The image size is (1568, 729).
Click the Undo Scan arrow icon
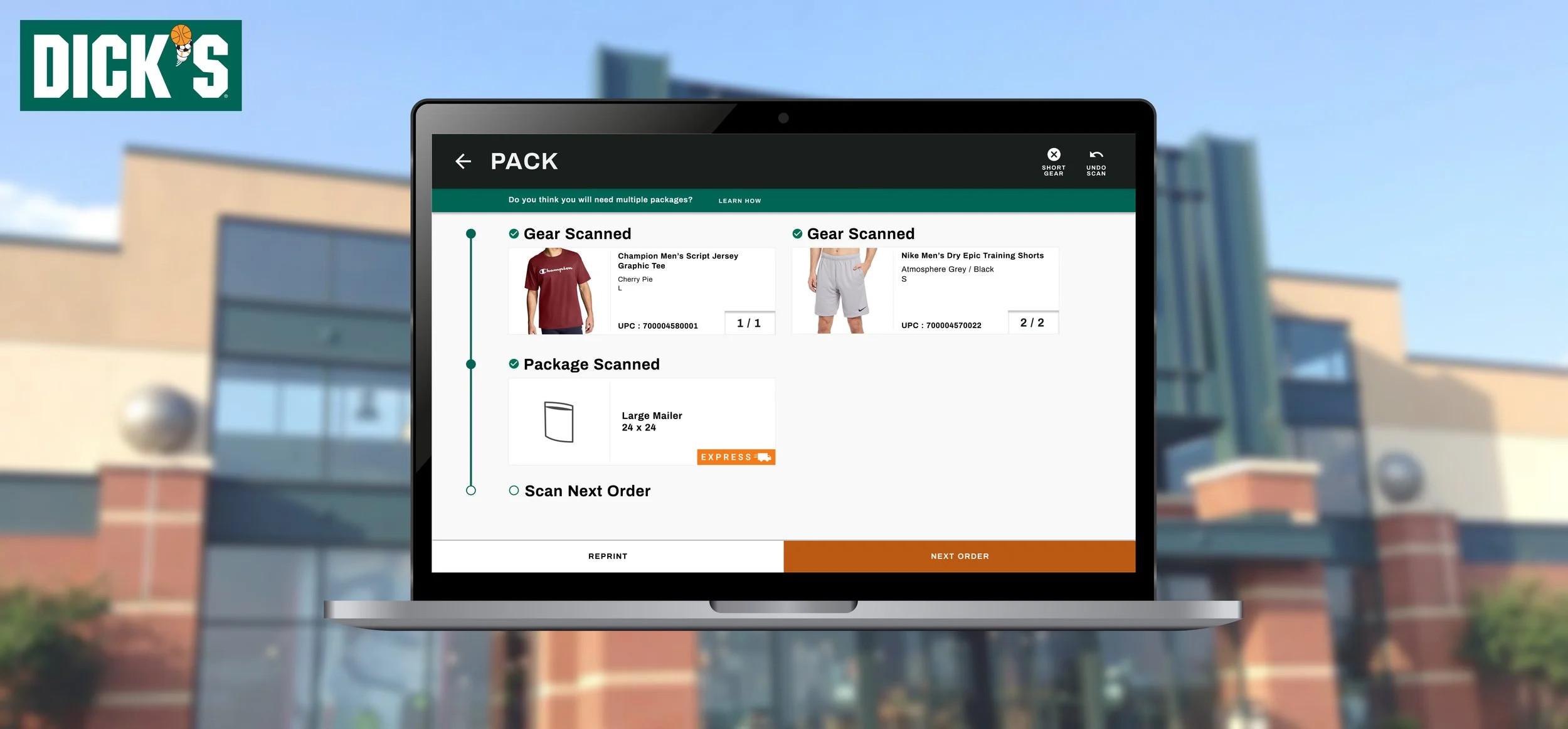tap(1096, 155)
